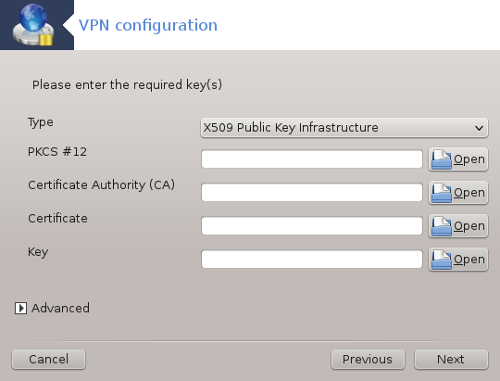
Task: Open file browser for PKCS #12
Action: [458, 159]
